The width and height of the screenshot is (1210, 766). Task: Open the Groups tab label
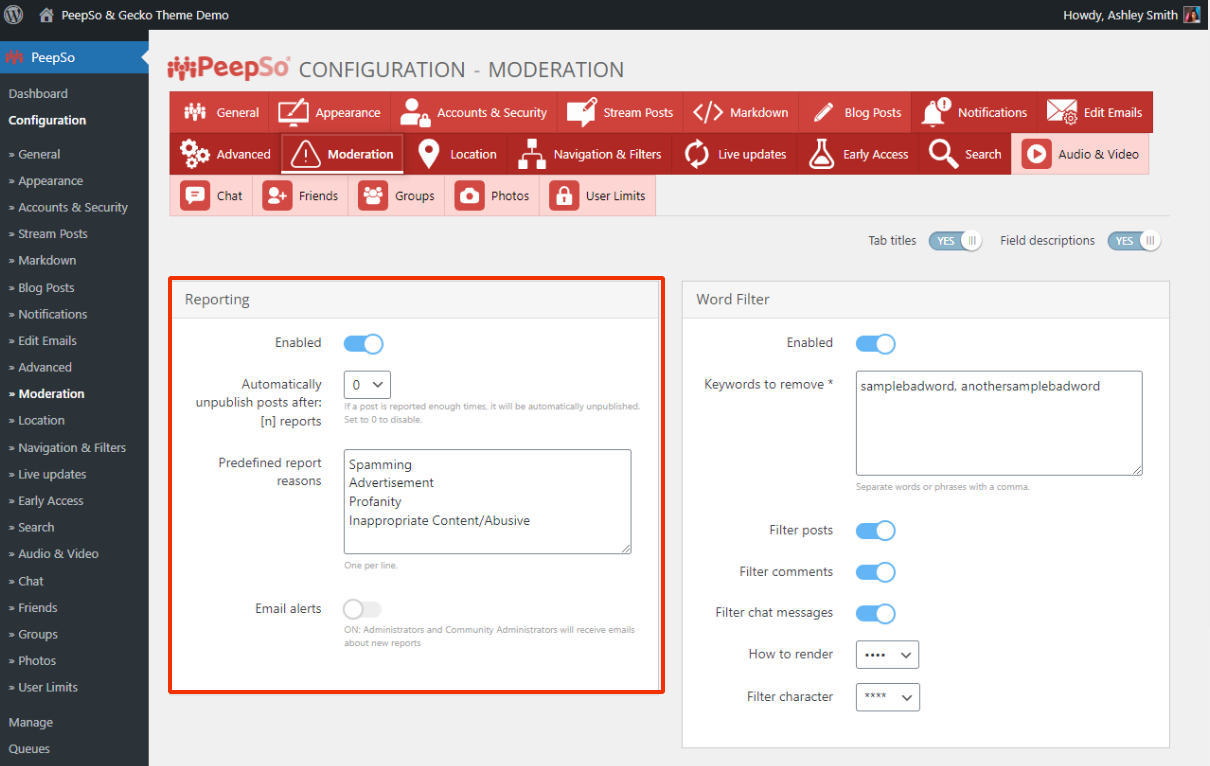[414, 196]
